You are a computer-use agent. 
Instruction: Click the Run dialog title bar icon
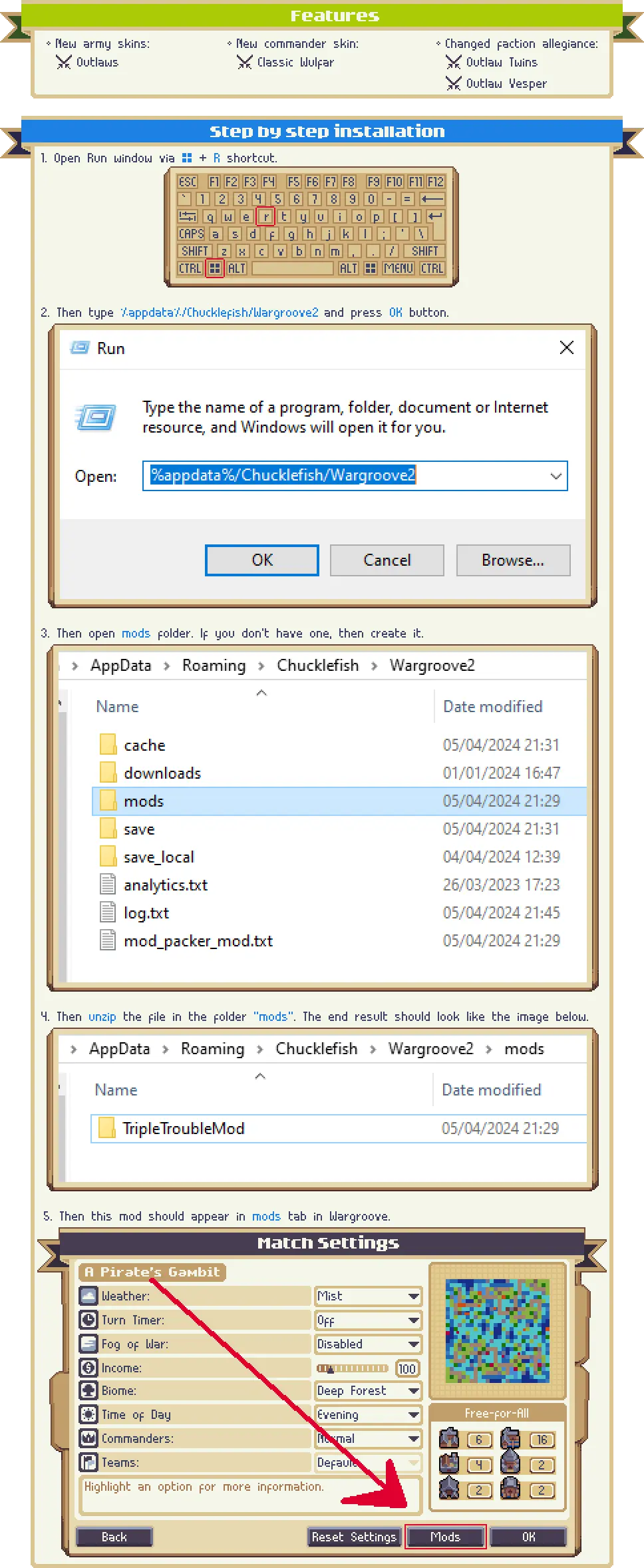click(x=80, y=348)
